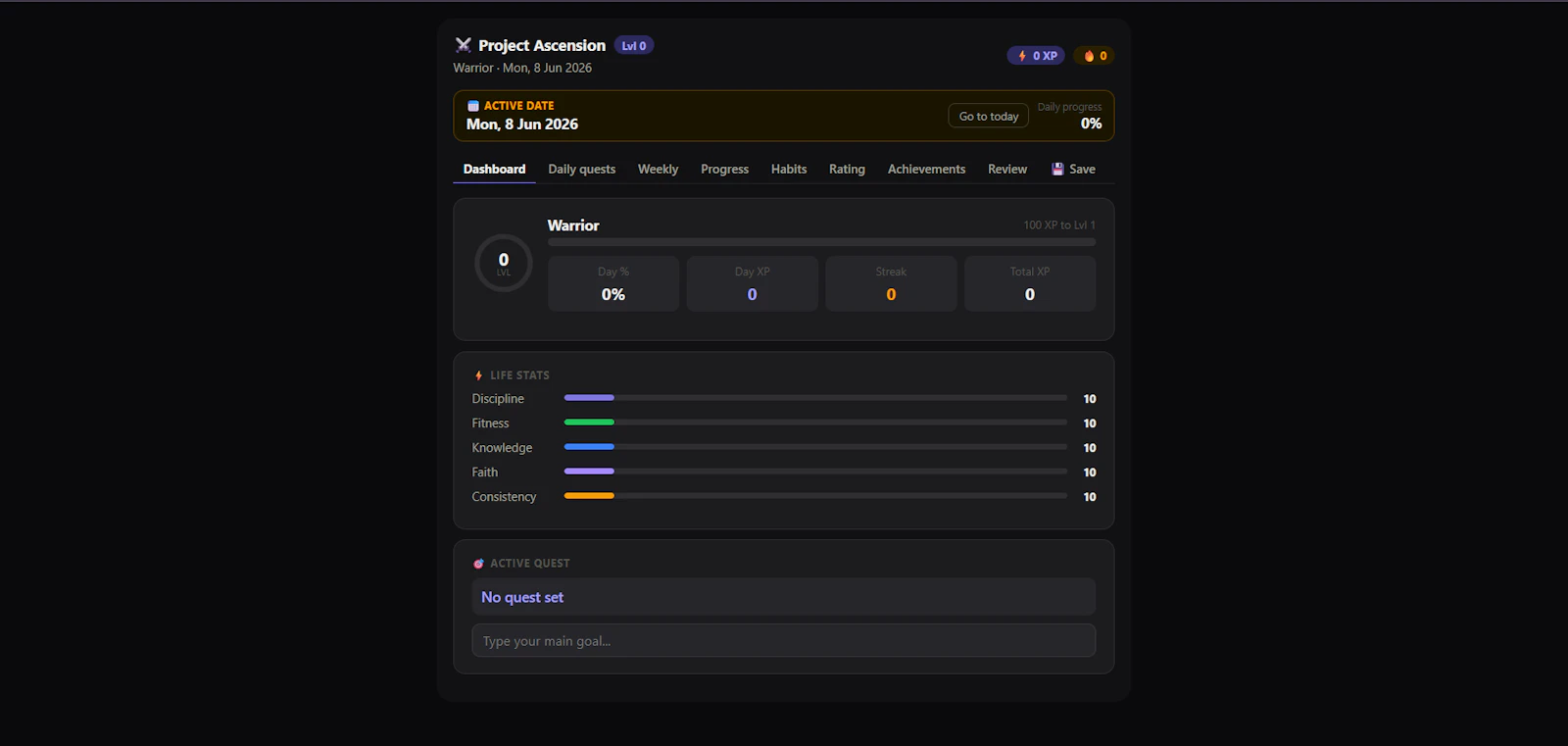
Task: Click the circular level 0 ring
Action: (504, 263)
